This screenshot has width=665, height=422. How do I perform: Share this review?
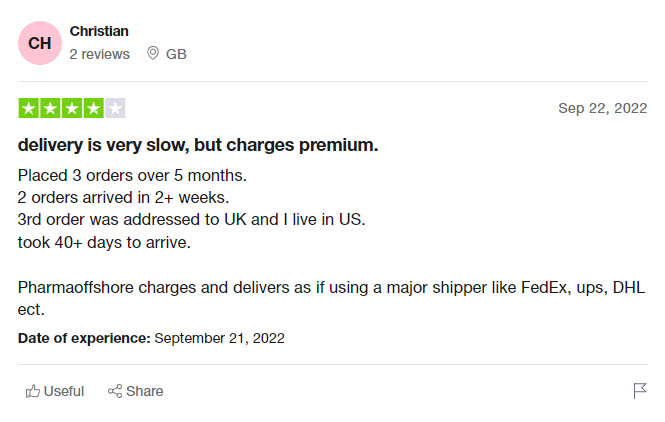[135, 391]
